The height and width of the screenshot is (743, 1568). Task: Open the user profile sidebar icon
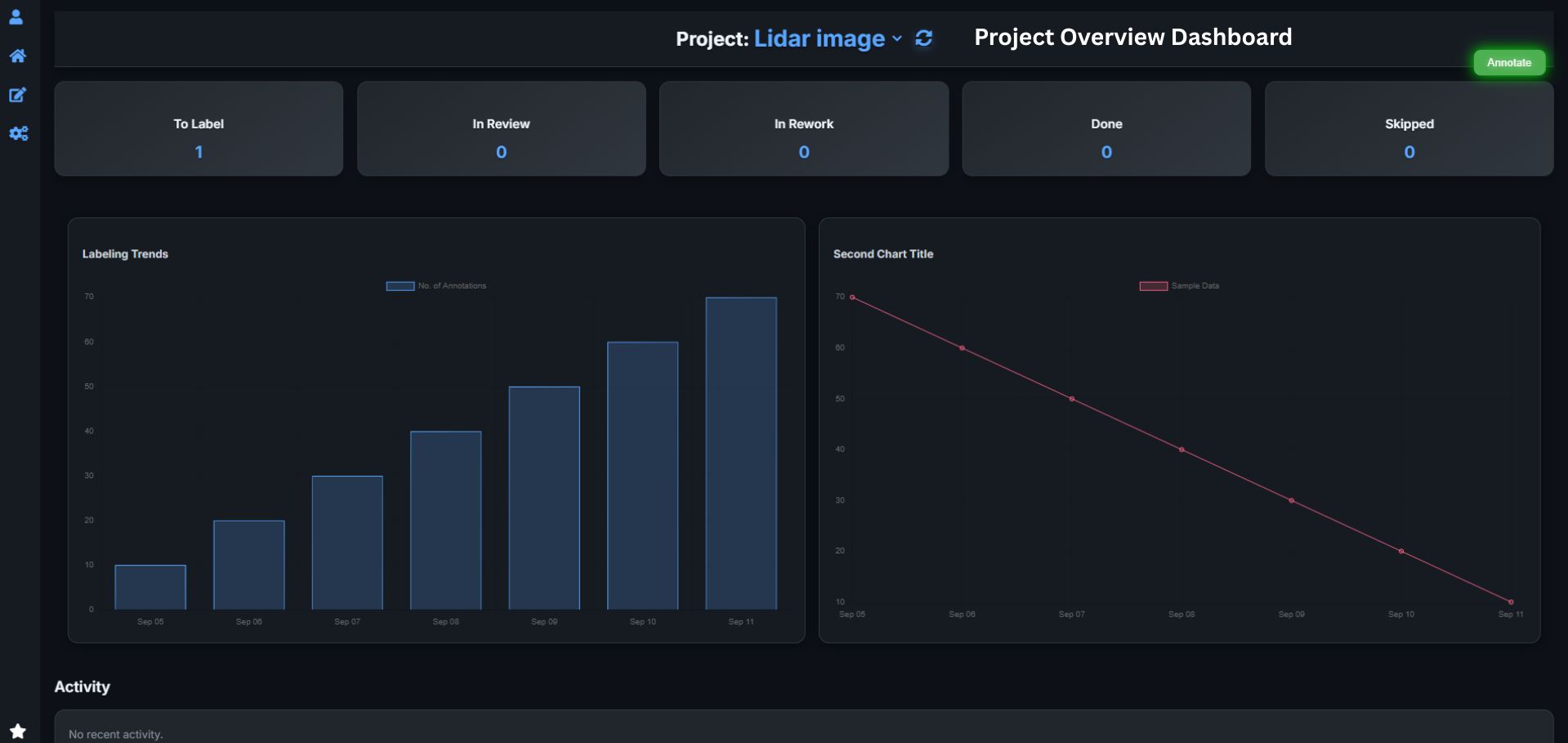[x=16, y=17]
